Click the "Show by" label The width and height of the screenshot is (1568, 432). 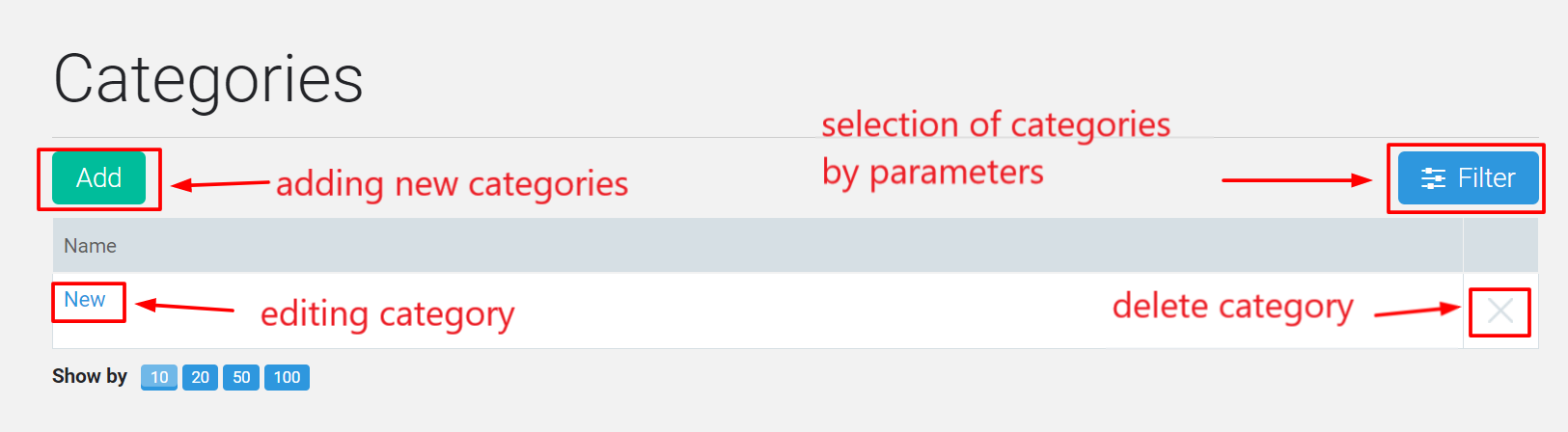pyautogui.click(x=90, y=376)
